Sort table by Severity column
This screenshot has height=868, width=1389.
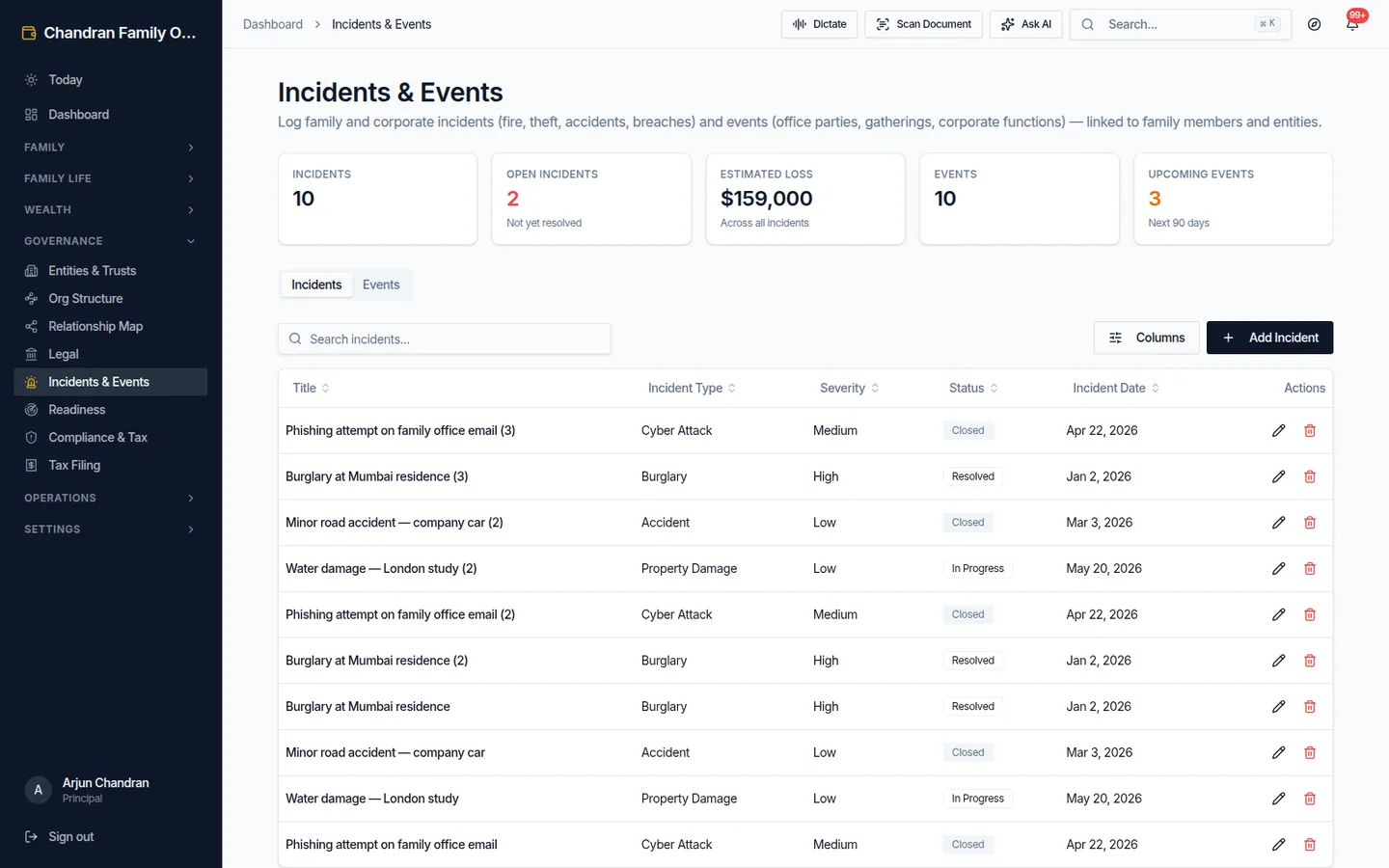click(850, 389)
